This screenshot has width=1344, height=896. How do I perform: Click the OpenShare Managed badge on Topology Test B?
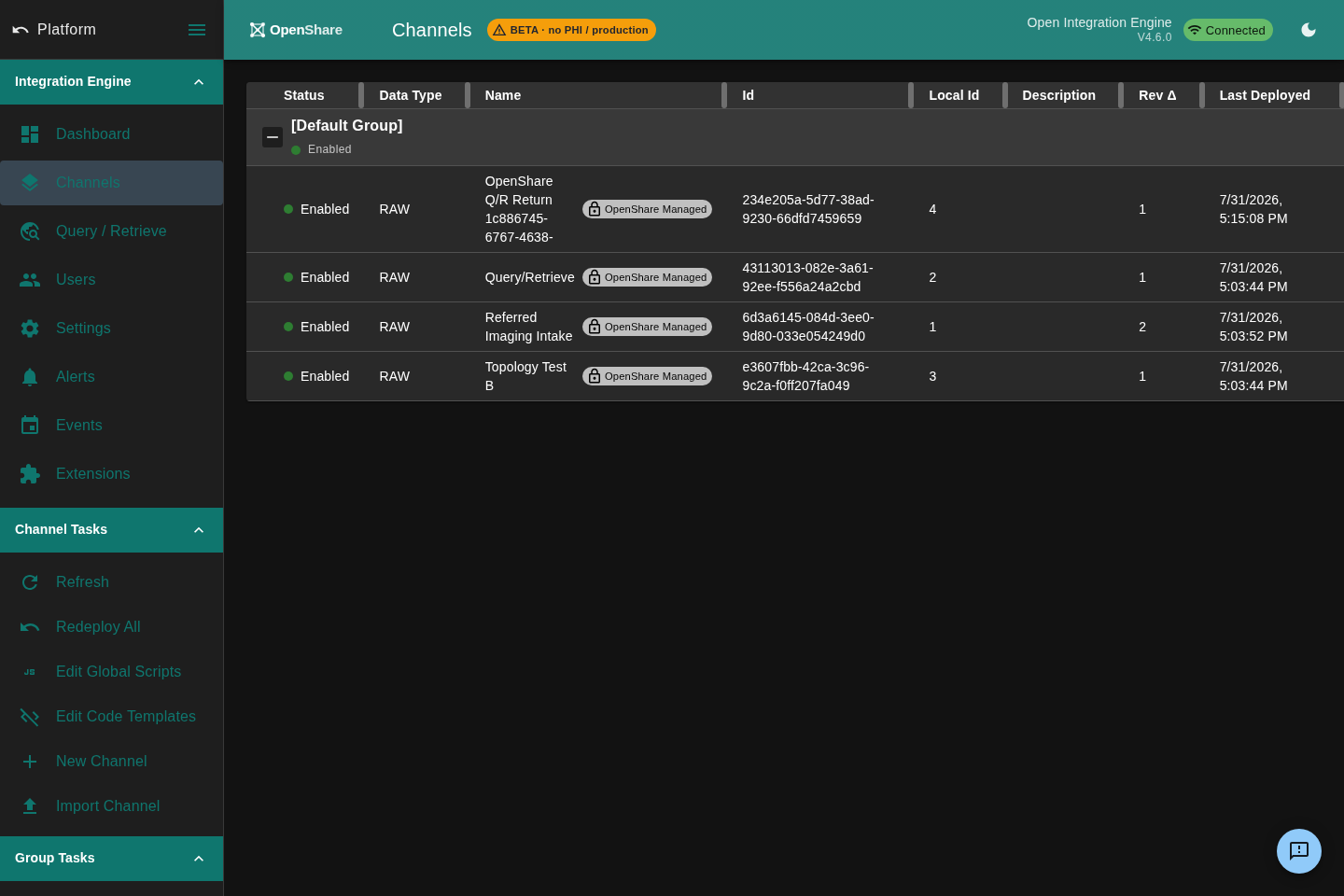point(647,376)
